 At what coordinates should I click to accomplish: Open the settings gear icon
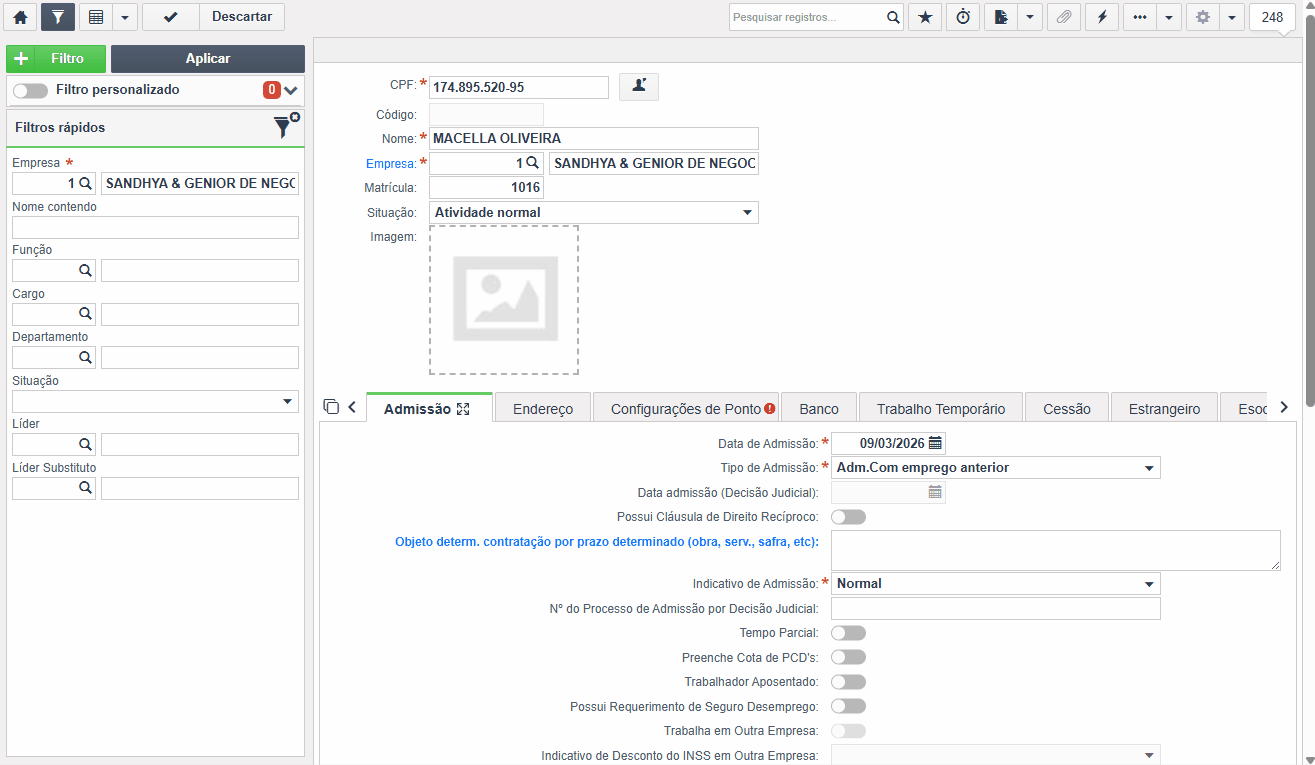[1203, 17]
